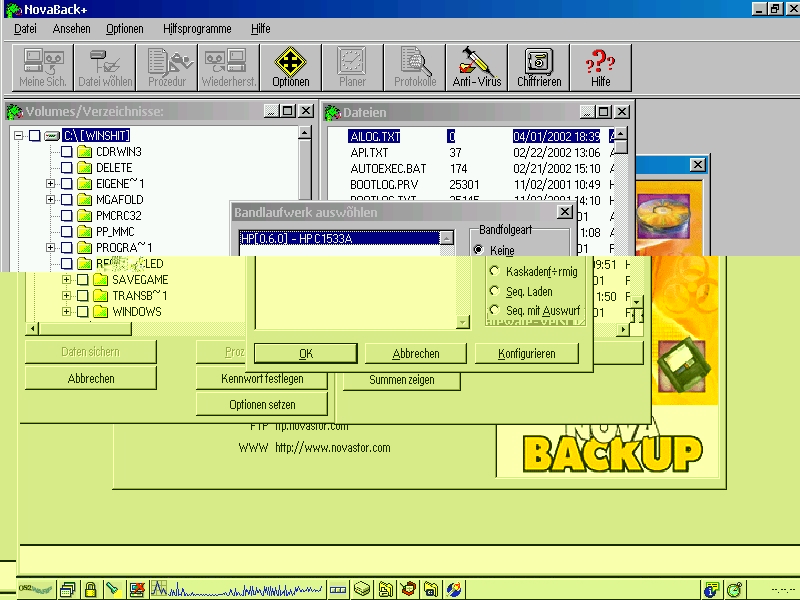Click the globe browser icon in the taskbar
The width and height of the screenshot is (800, 600).
[454, 590]
